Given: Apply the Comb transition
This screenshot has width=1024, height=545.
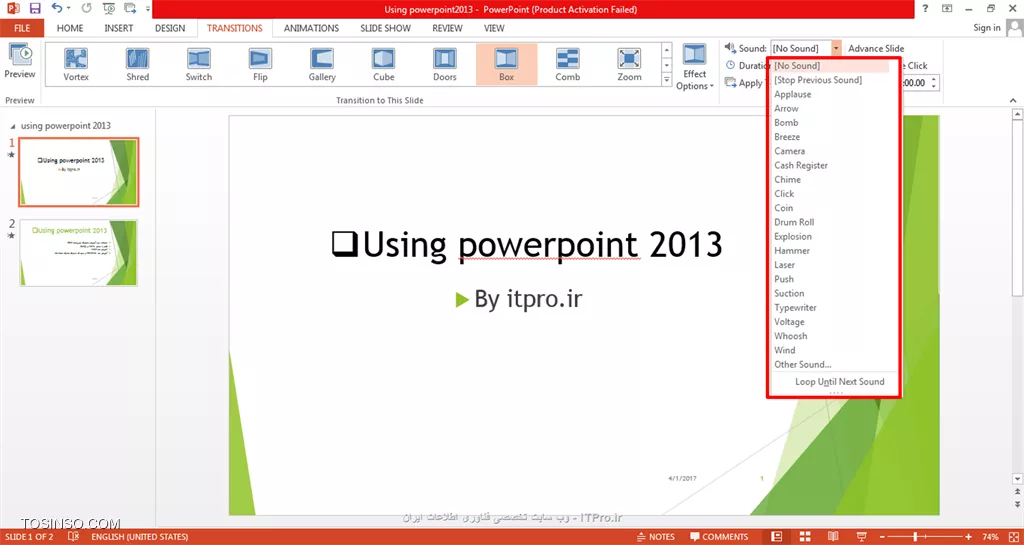Looking at the screenshot, I should [x=568, y=65].
